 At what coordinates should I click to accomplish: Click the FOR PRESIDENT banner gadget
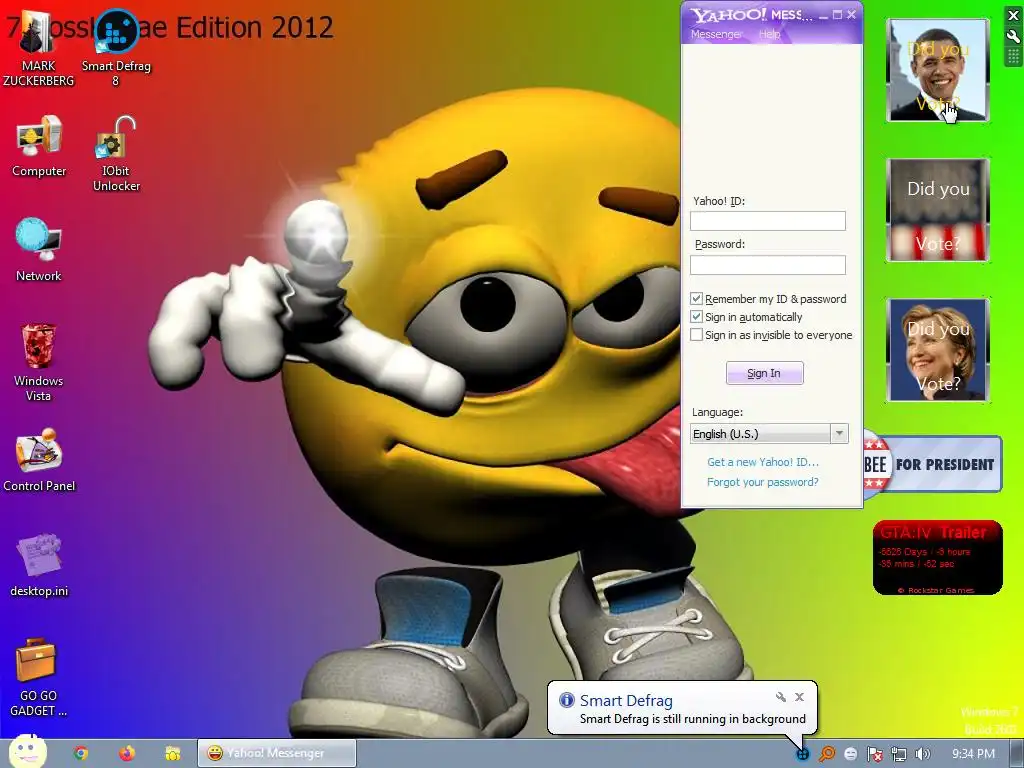(x=933, y=464)
